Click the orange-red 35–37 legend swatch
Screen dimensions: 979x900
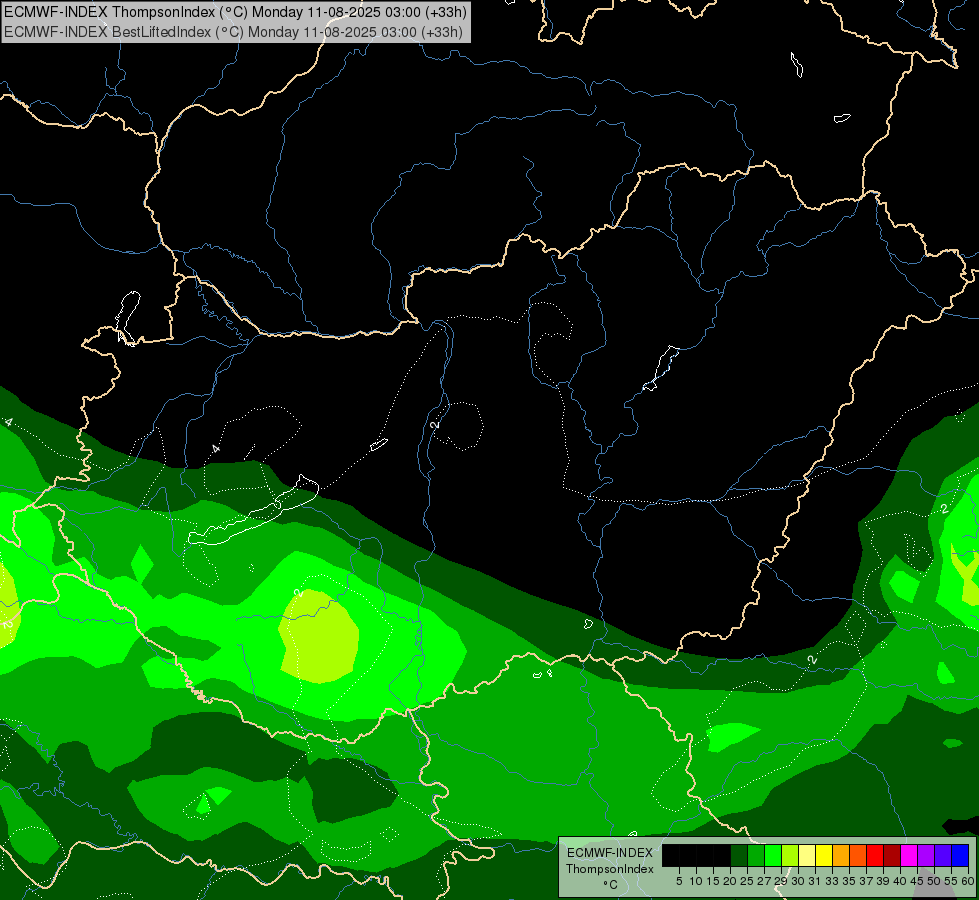click(858, 855)
